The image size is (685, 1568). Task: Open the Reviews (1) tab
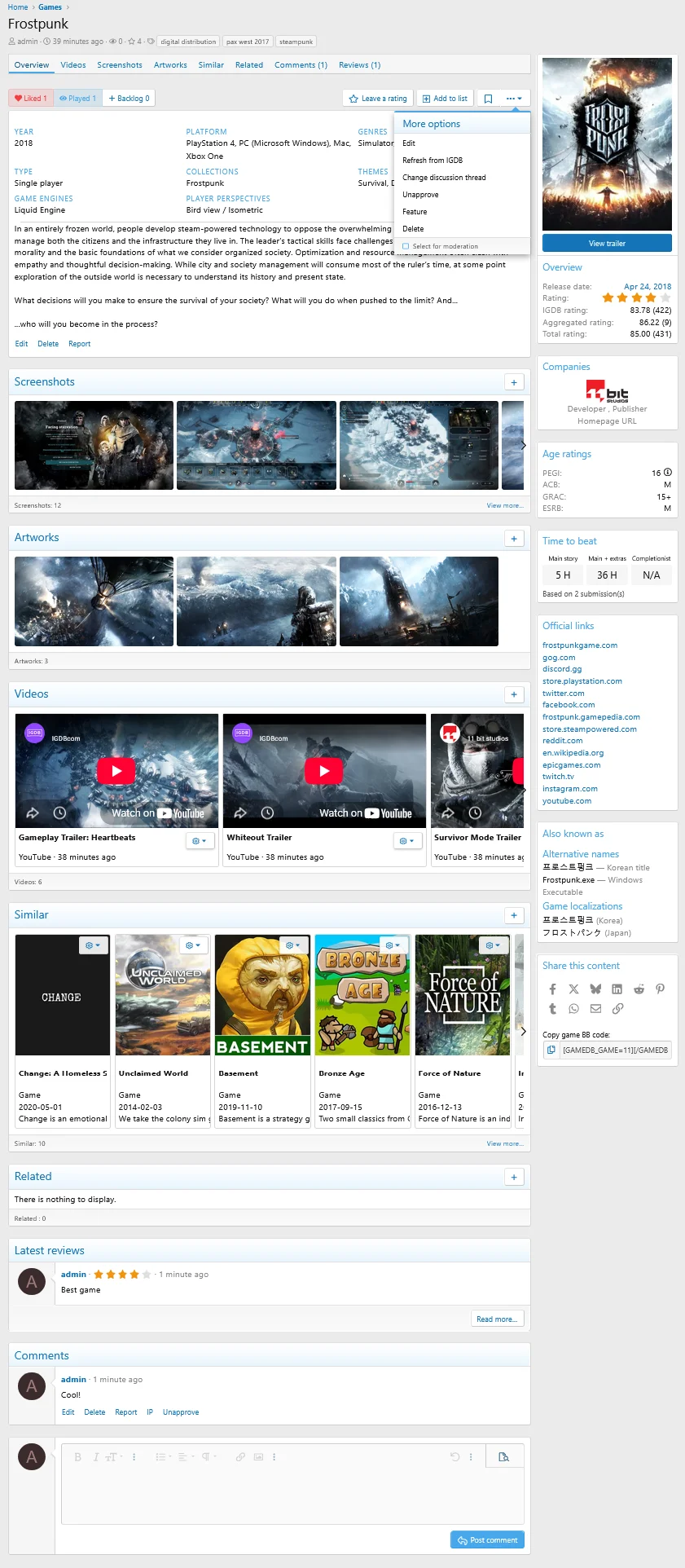pos(360,65)
